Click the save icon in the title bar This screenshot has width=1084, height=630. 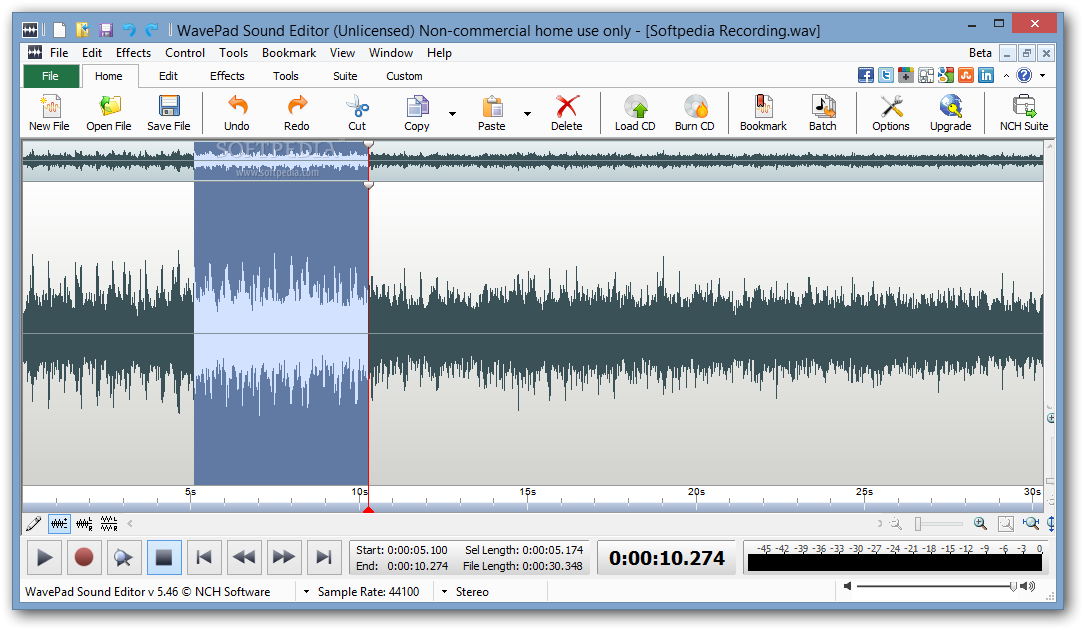pos(106,30)
